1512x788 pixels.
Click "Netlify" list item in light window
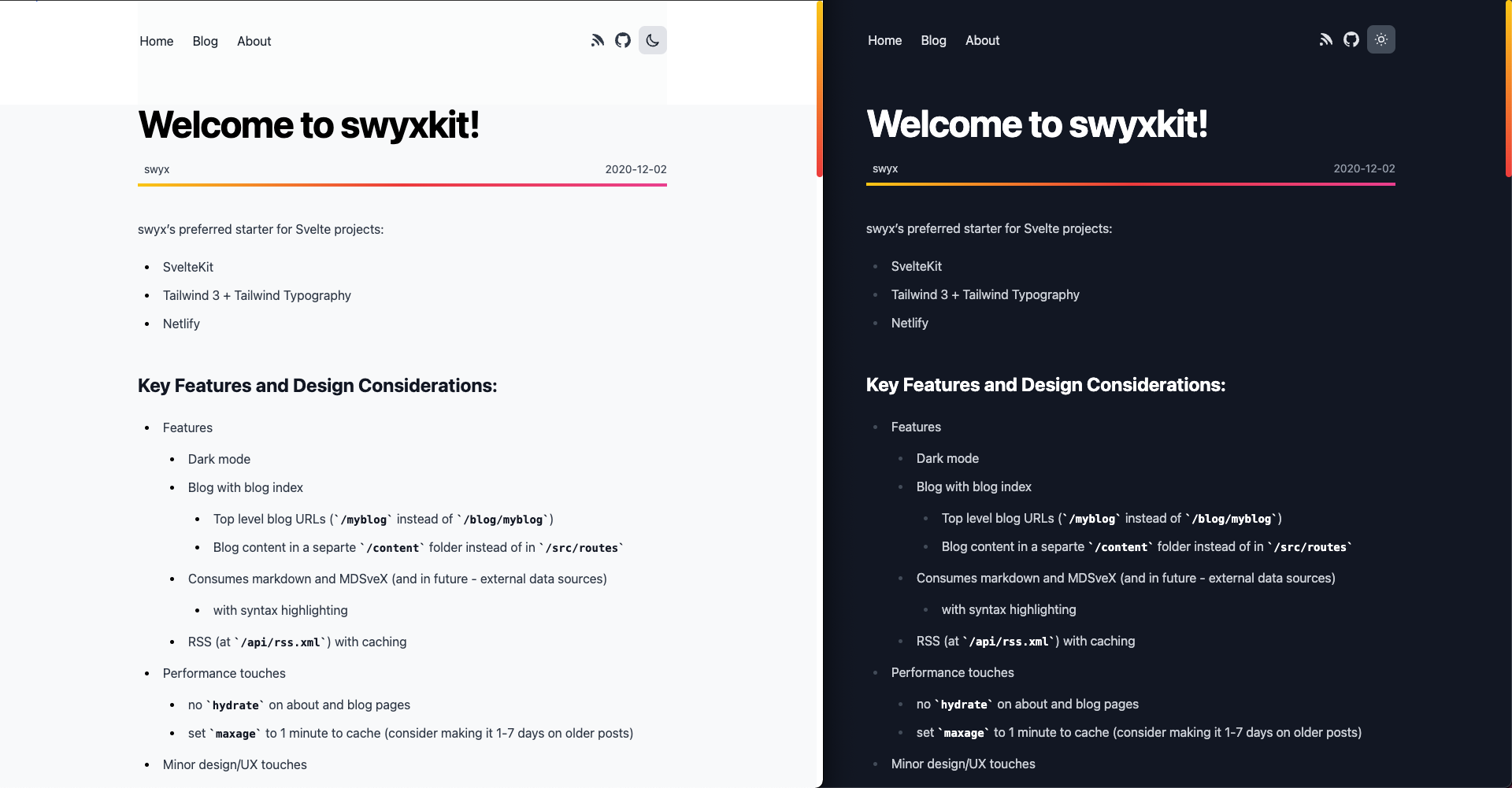click(x=181, y=324)
